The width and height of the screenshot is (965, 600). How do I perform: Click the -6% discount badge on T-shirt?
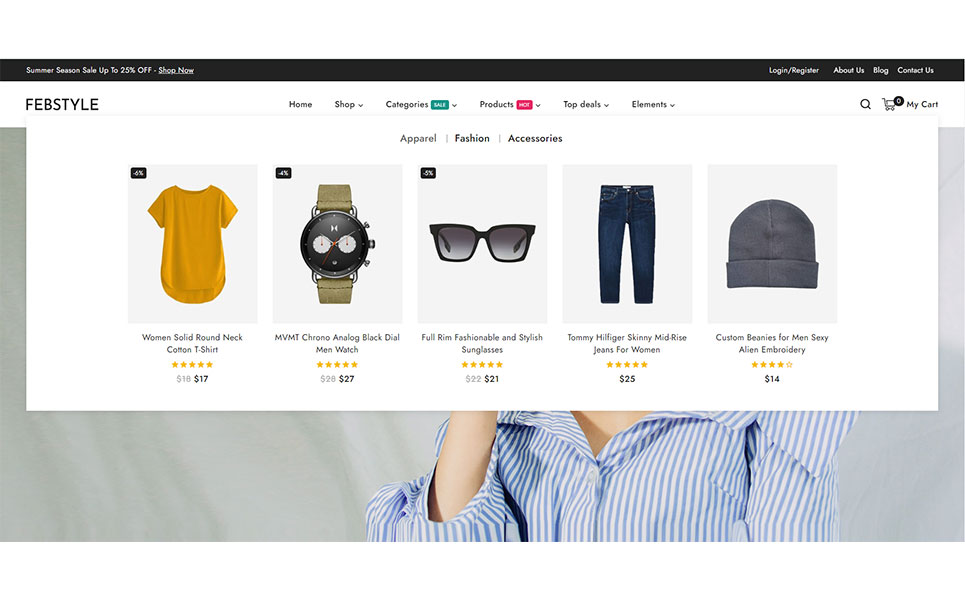[x=138, y=173]
